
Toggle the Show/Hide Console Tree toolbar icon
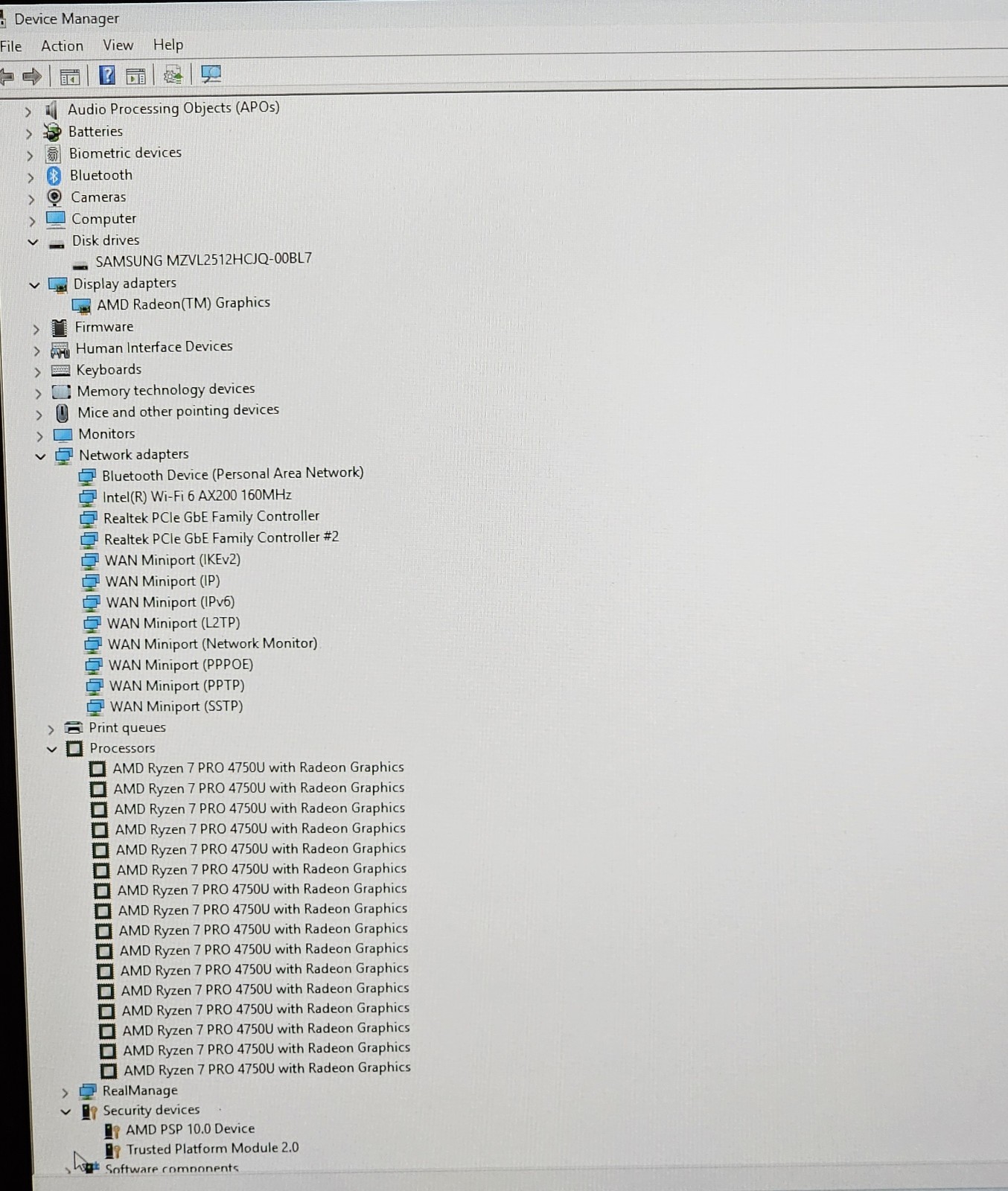pos(70,76)
